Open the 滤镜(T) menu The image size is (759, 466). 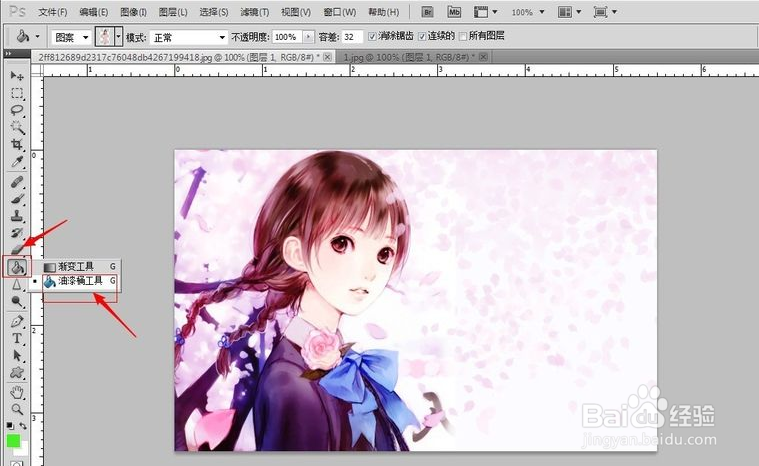[x=255, y=12]
